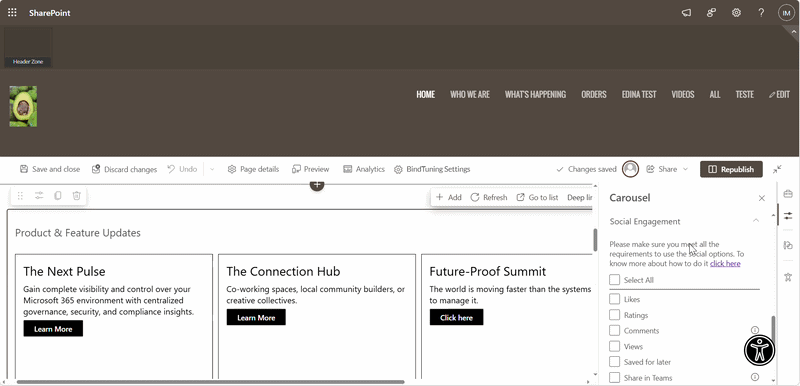The width and height of the screenshot is (800, 386).
Task: Enable the Saved for later checkbox
Action: point(615,362)
